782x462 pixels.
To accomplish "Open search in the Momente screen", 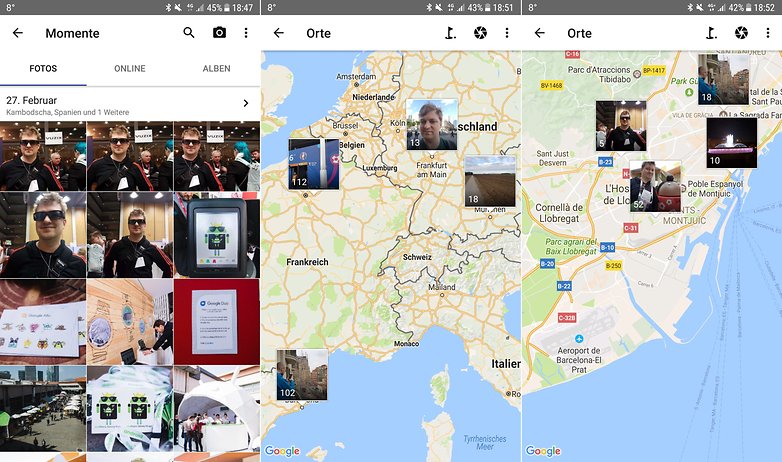I will pos(189,33).
